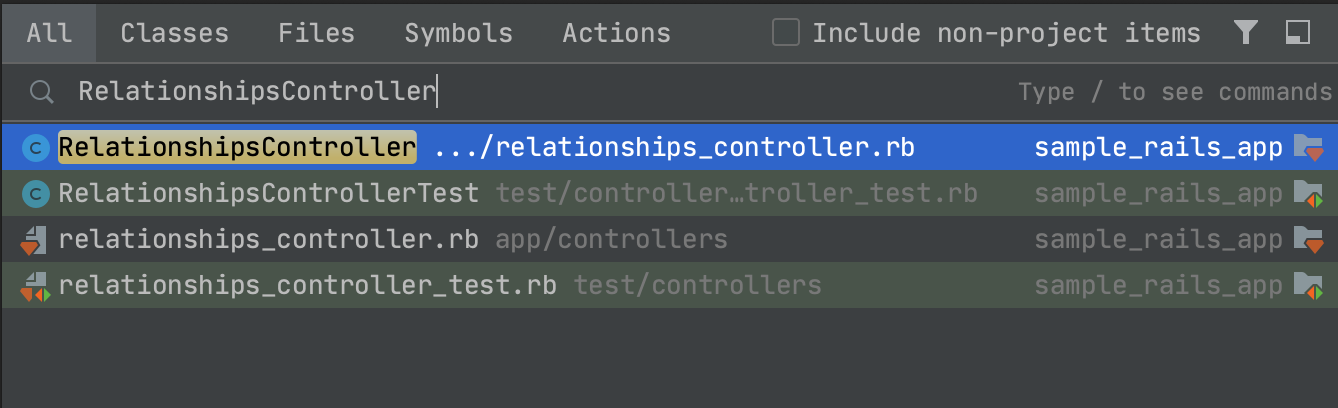Select RelationshipsController class result
This screenshot has height=408, width=1338.
(x=669, y=148)
